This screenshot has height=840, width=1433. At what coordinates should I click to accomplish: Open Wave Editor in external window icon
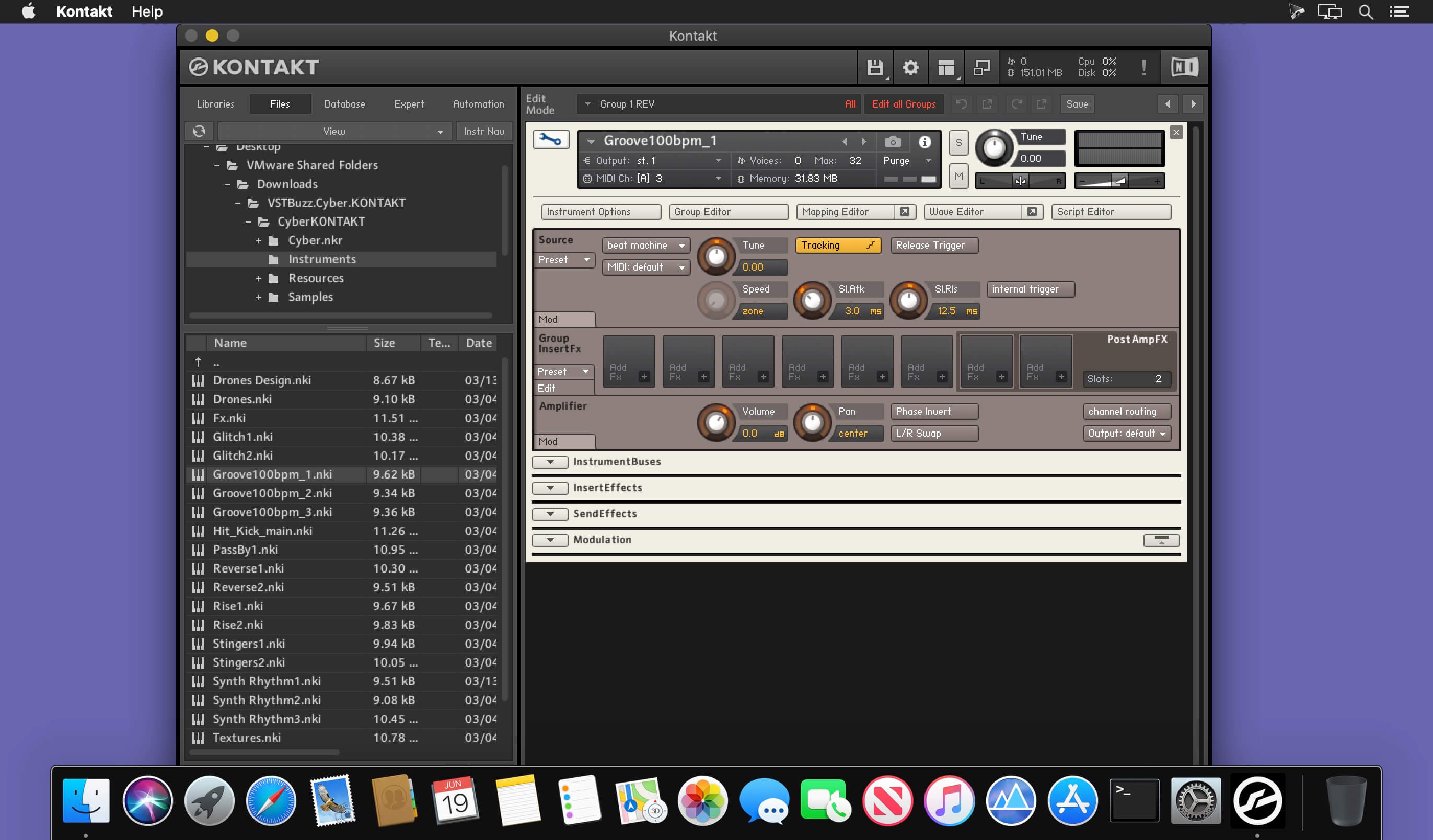pos(1032,212)
